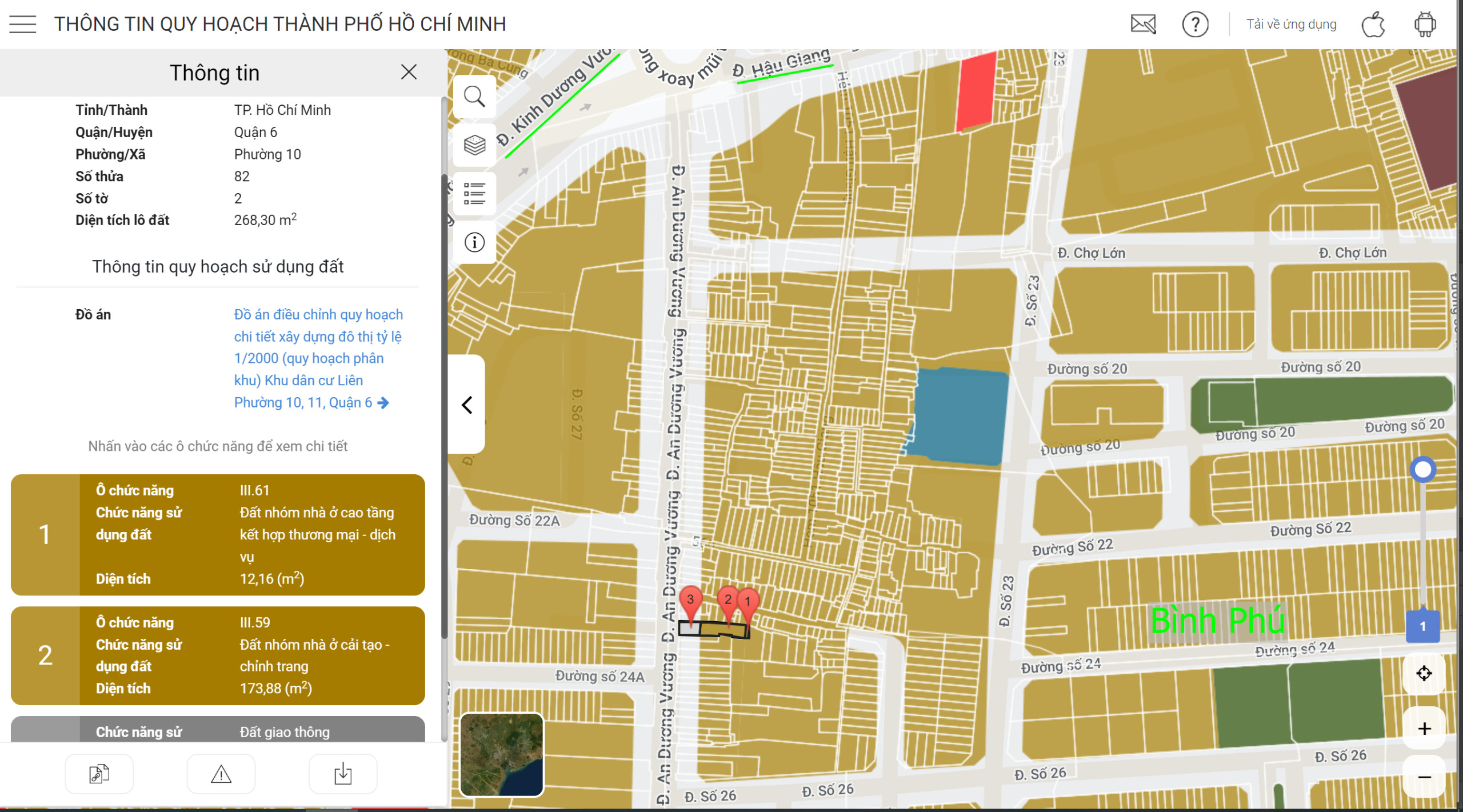This screenshot has width=1463, height=812.
Task: Open the map layers icon
Action: tap(474, 145)
